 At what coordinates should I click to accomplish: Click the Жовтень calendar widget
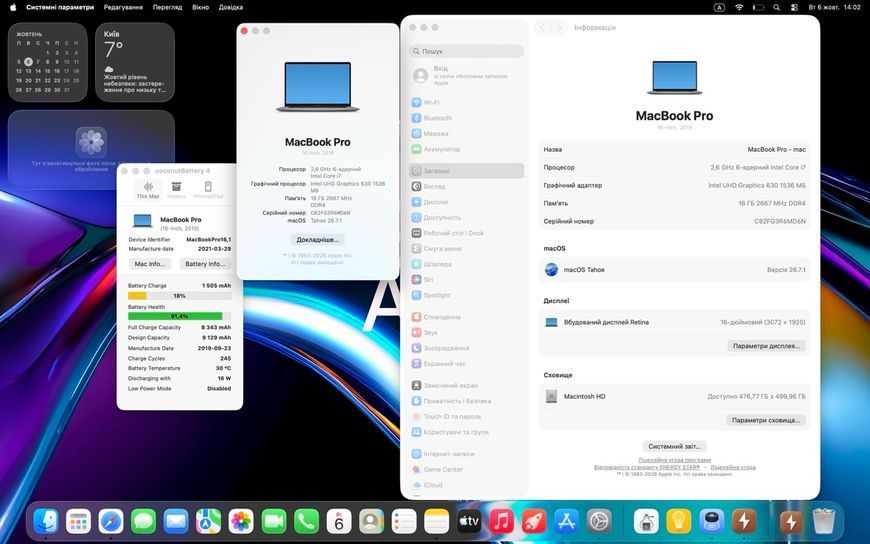pos(48,62)
